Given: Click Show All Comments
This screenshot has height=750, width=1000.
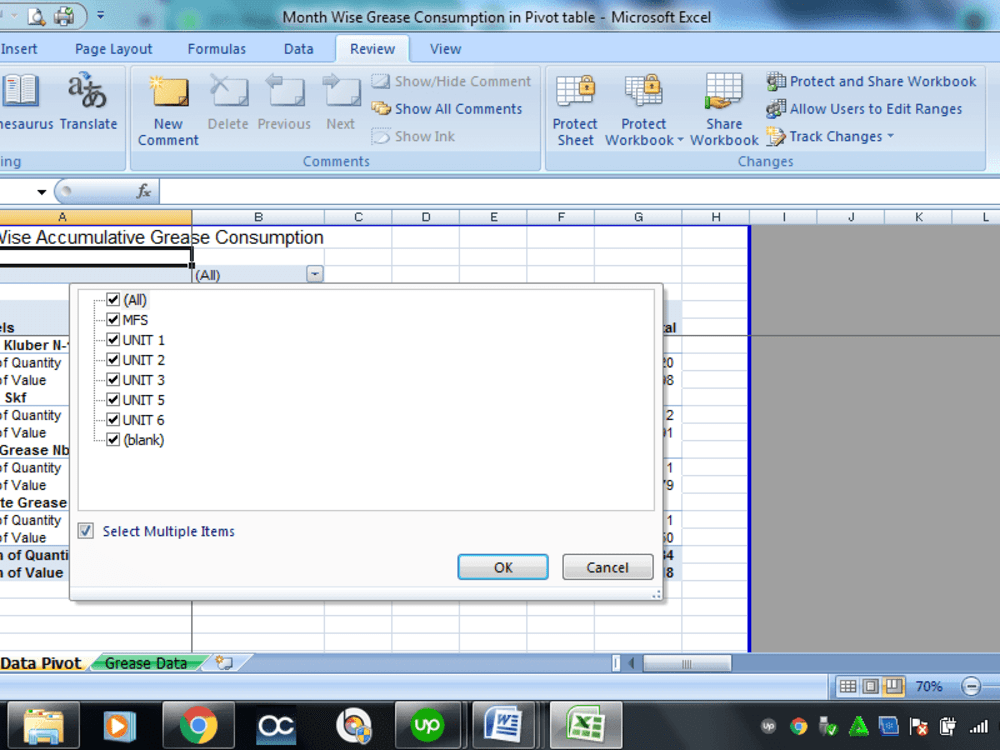Looking at the screenshot, I should pos(446,109).
